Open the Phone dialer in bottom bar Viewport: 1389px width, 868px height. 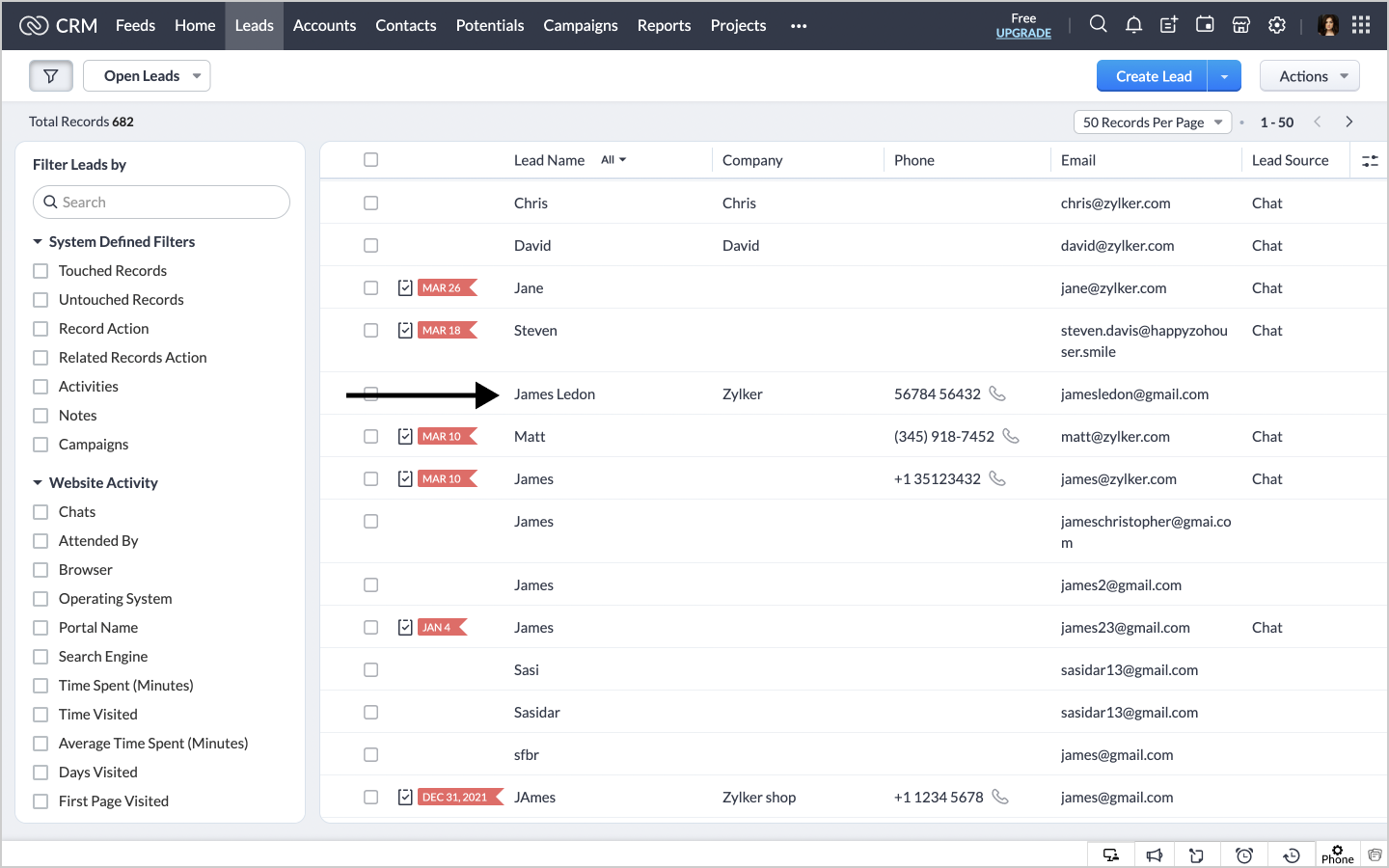[x=1338, y=854]
